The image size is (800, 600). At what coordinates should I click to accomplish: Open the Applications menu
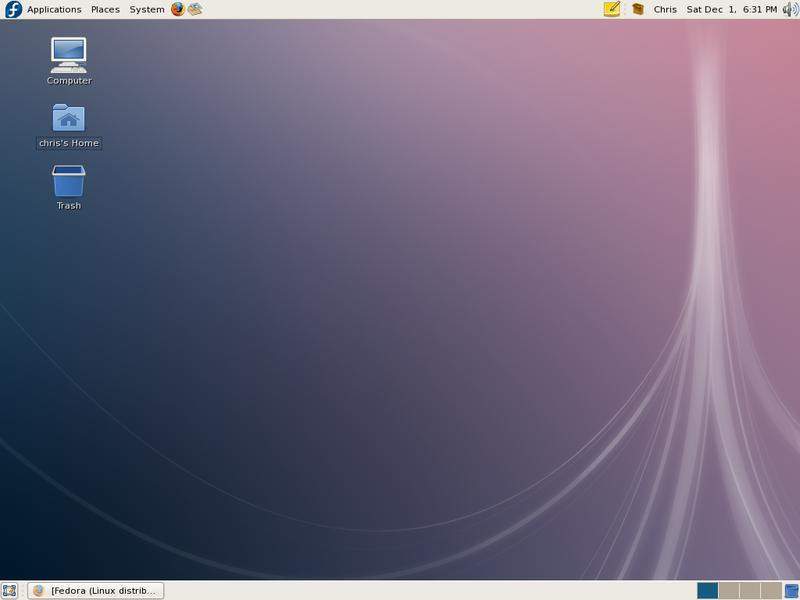(53, 9)
